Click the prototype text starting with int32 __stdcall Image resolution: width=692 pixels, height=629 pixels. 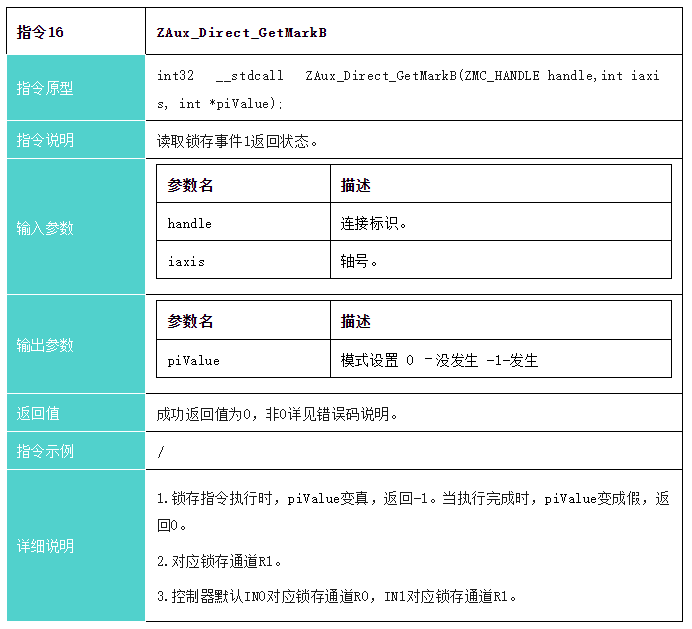[408, 90]
